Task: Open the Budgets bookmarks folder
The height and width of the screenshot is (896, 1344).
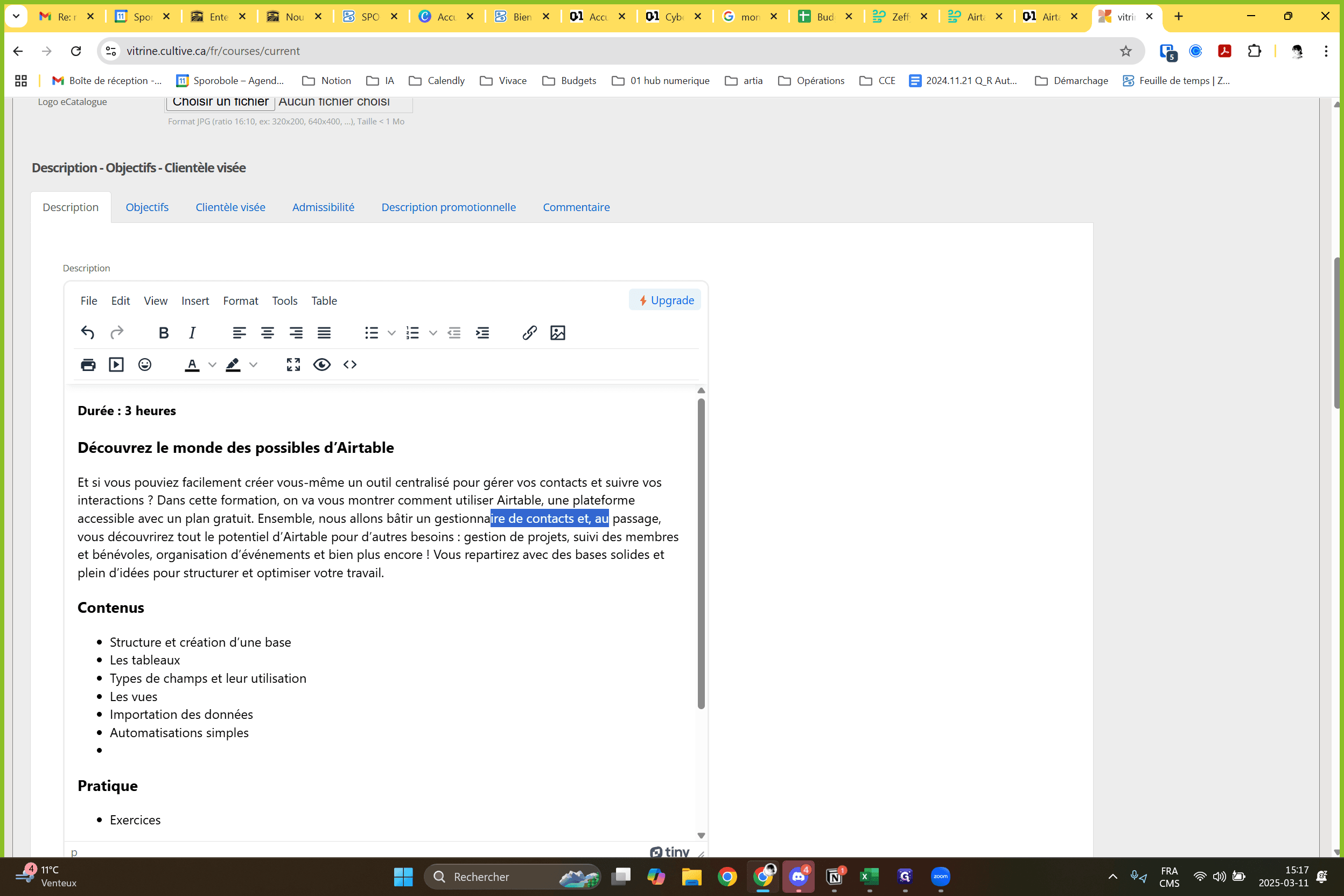Action: tap(569, 81)
